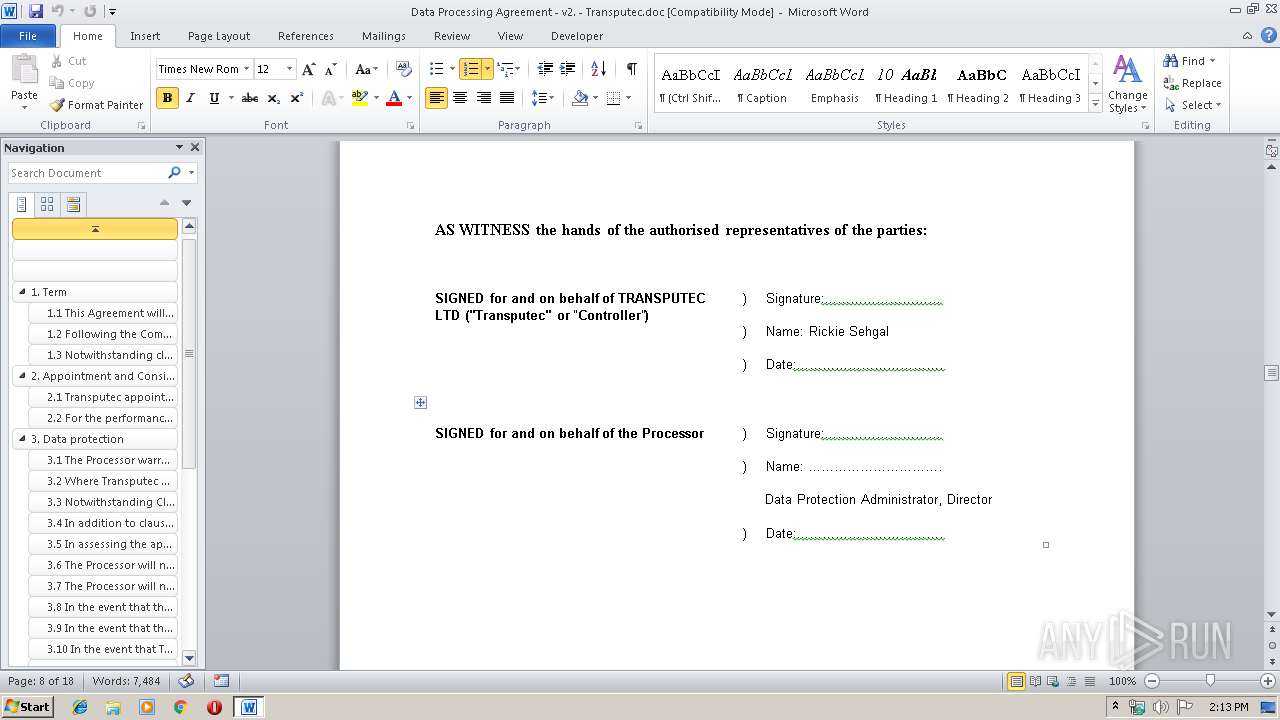
Task: Open the File tab
Action: point(28,36)
